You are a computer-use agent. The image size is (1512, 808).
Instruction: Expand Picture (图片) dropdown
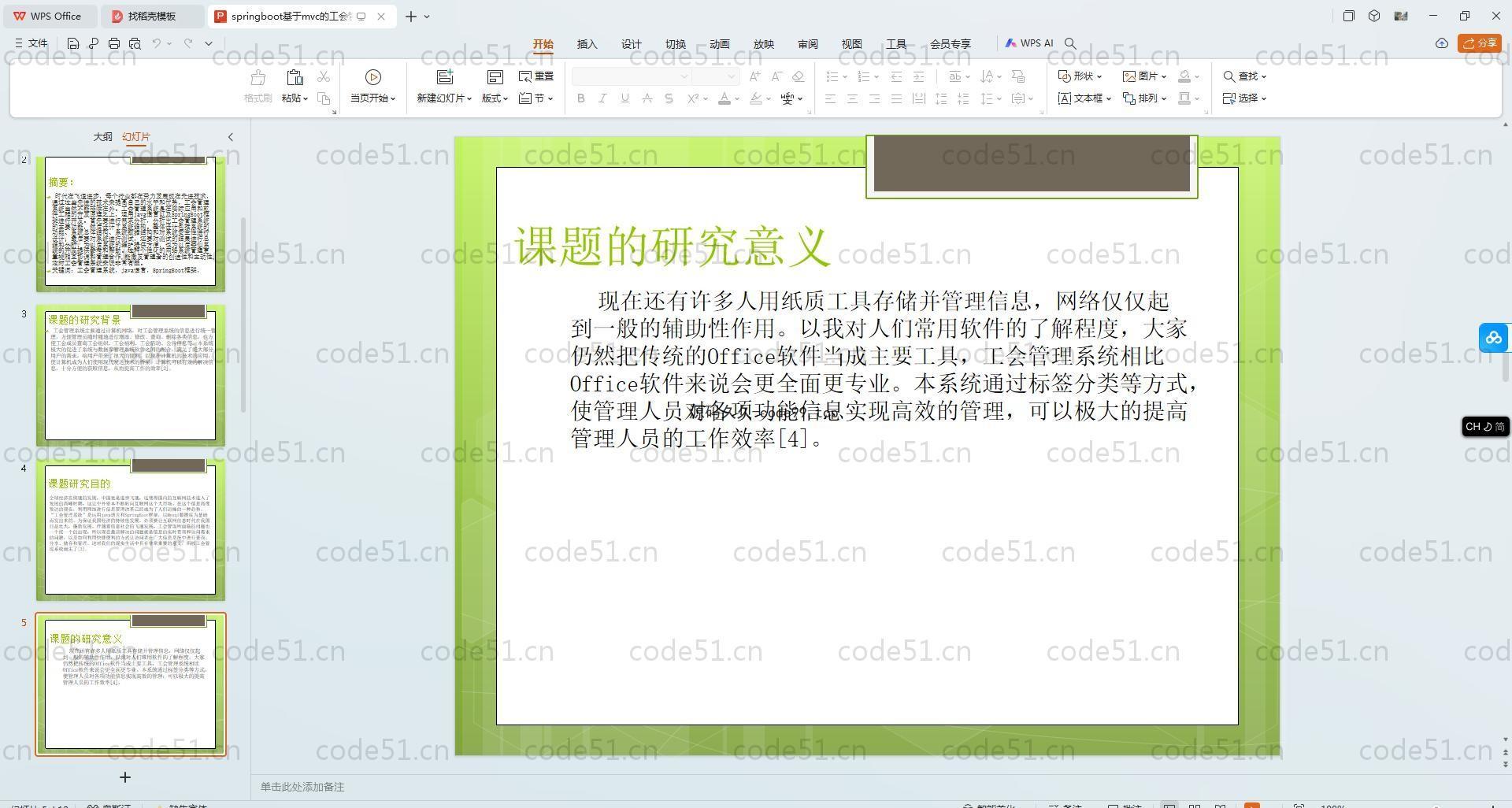(1144, 76)
